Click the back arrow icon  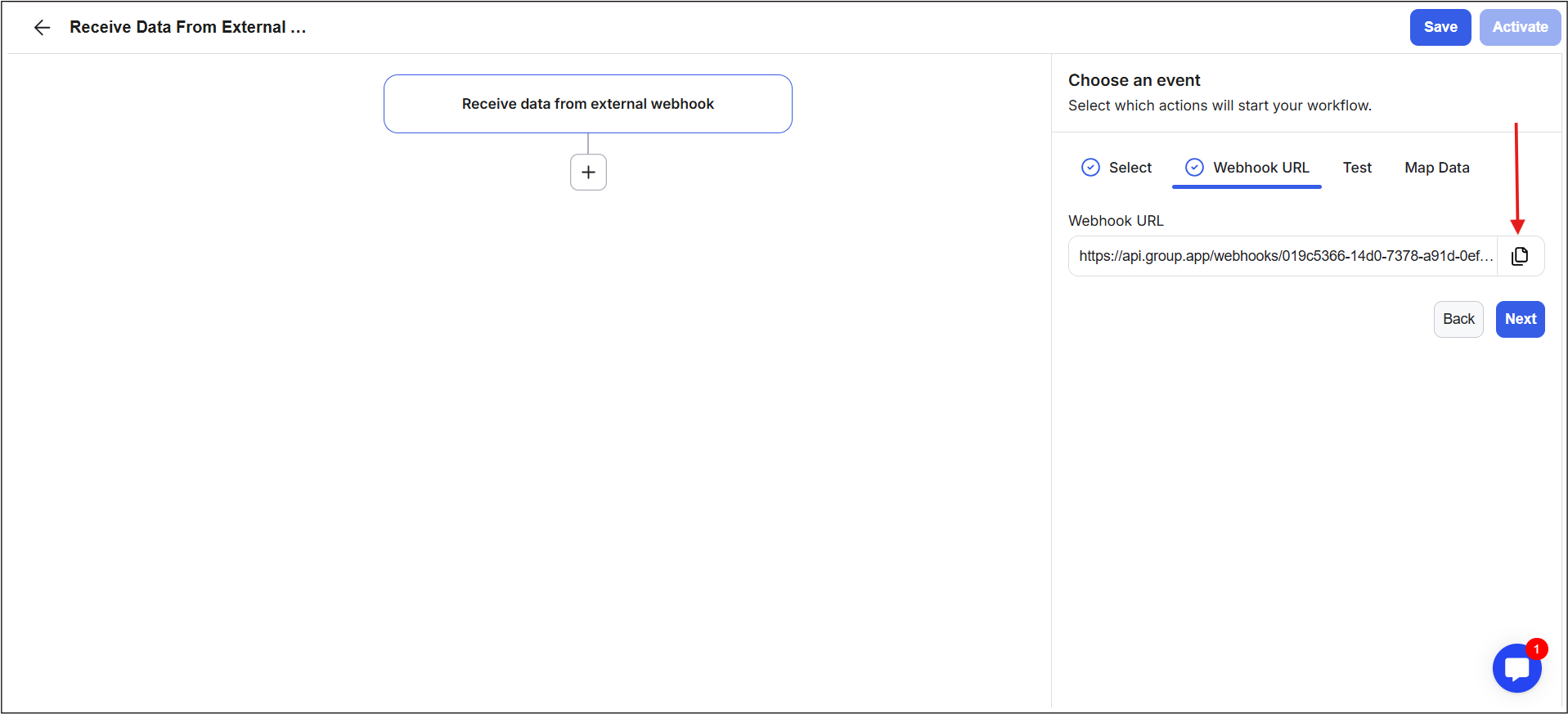[x=42, y=28]
